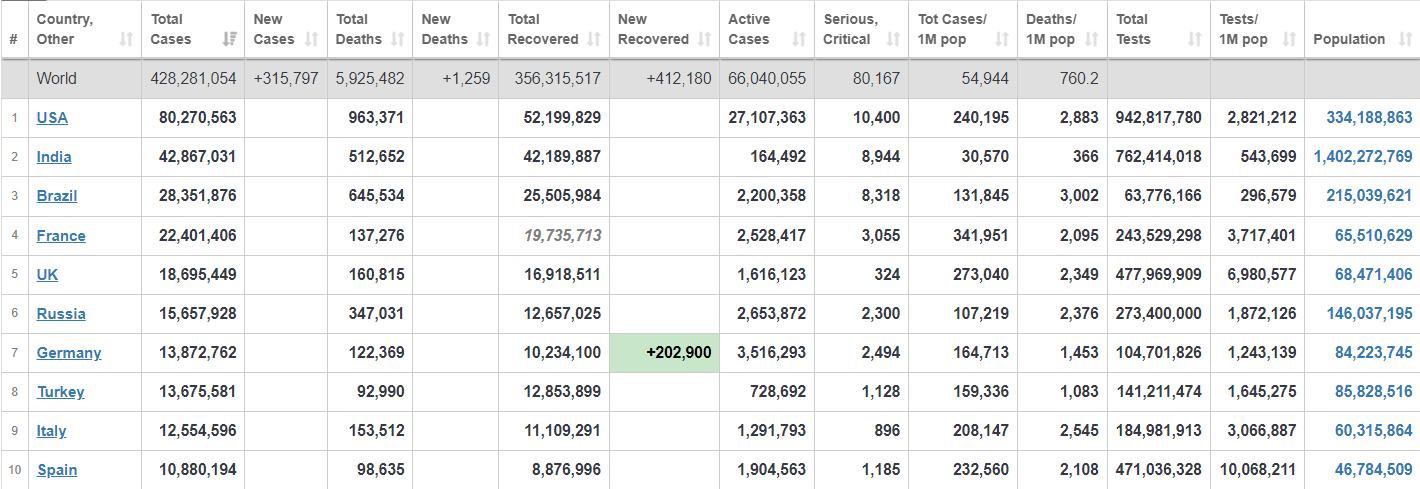The width and height of the screenshot is (1420, 489).
Task: Open the UK country link
Action: 47,275
